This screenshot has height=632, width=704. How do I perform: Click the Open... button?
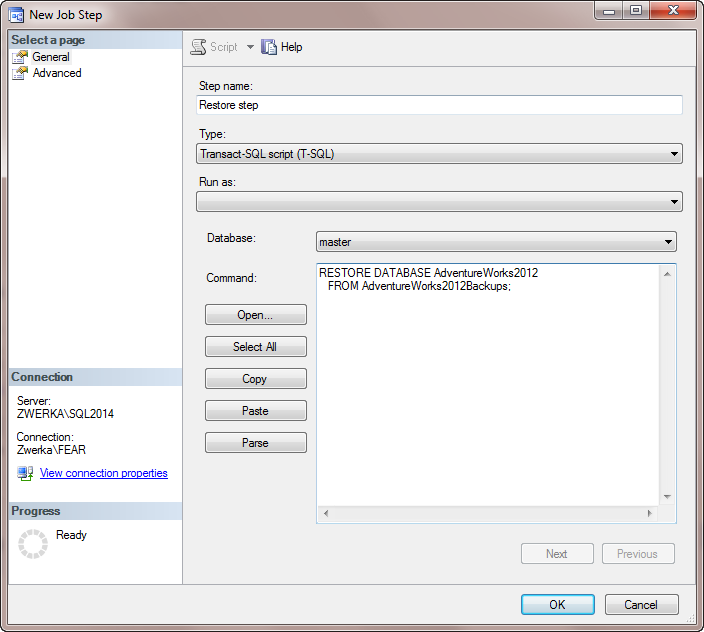pos(255,315)
